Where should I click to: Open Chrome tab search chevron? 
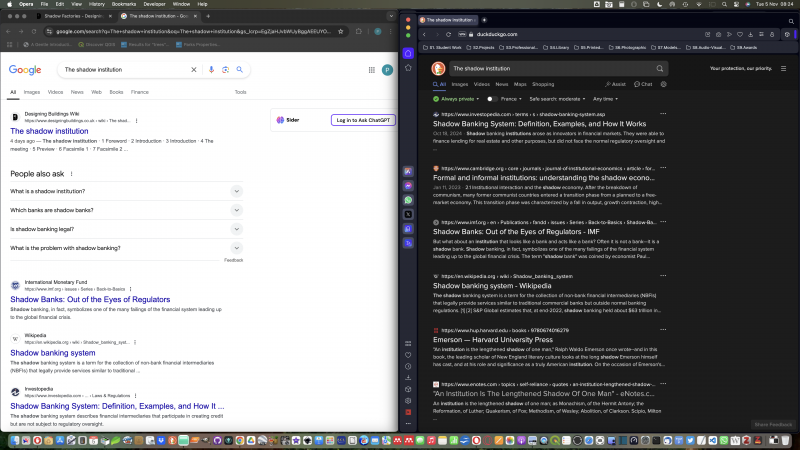(391, 16)
